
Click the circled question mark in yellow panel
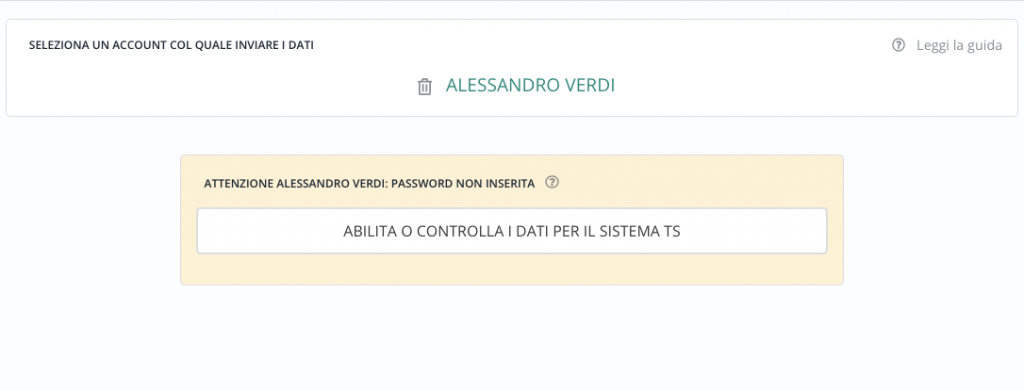click(x=552, y=182)
